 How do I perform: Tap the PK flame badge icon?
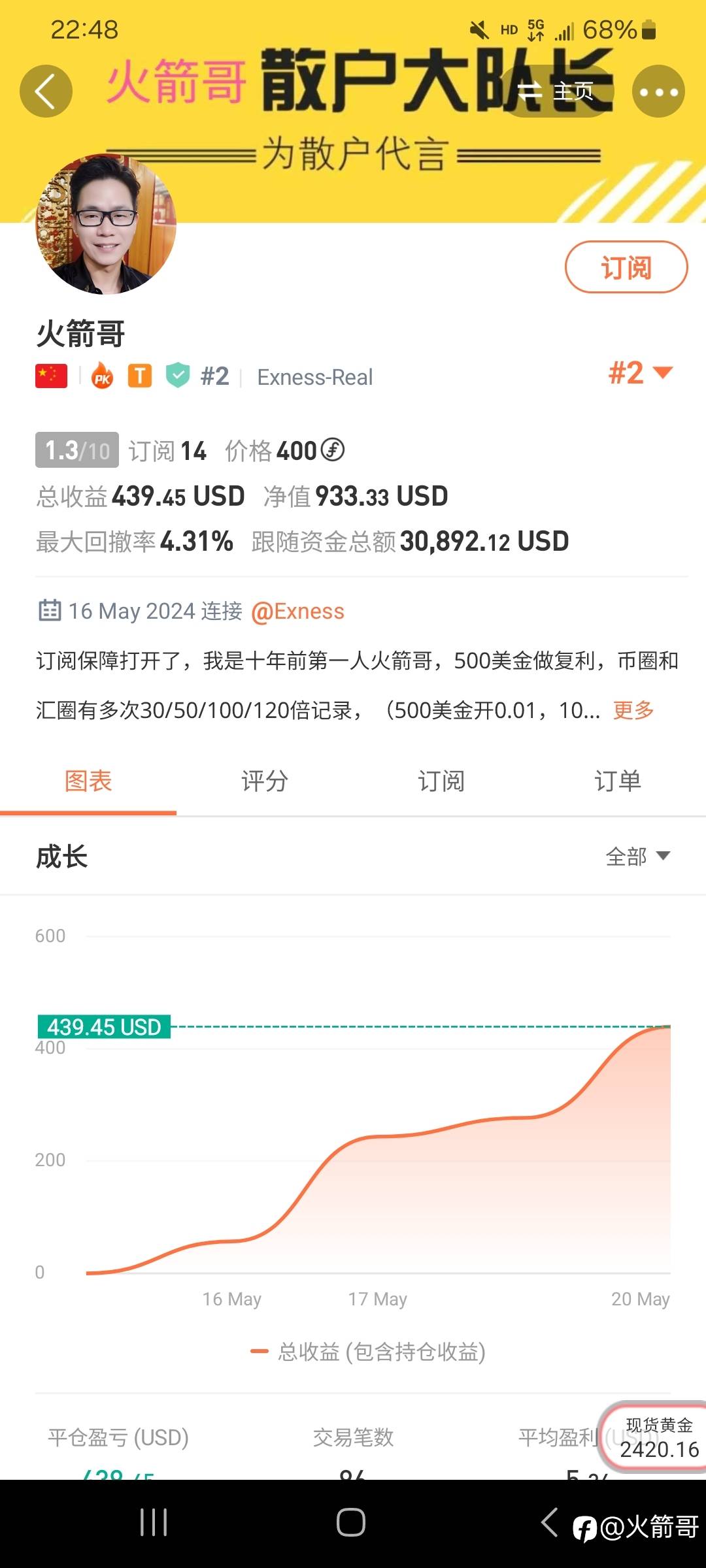coord(103,376)
